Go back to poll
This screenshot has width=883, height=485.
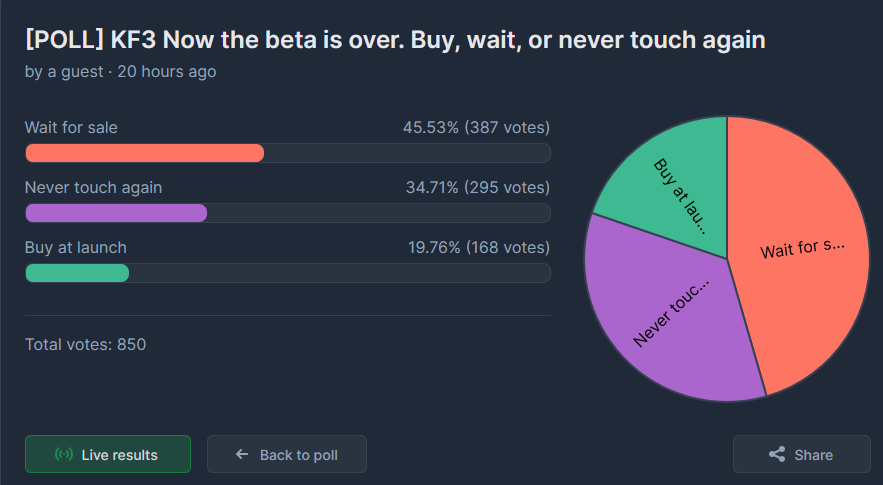(x=287, y=454)
